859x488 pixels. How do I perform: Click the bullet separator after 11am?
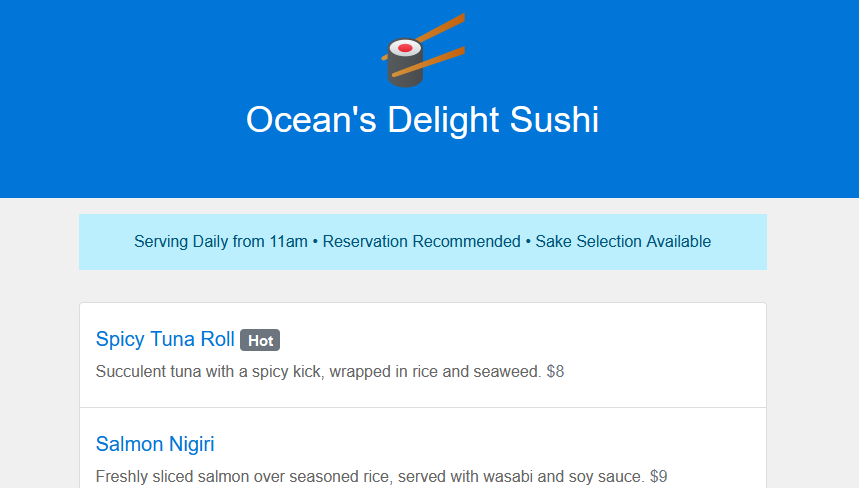[315, 242]
